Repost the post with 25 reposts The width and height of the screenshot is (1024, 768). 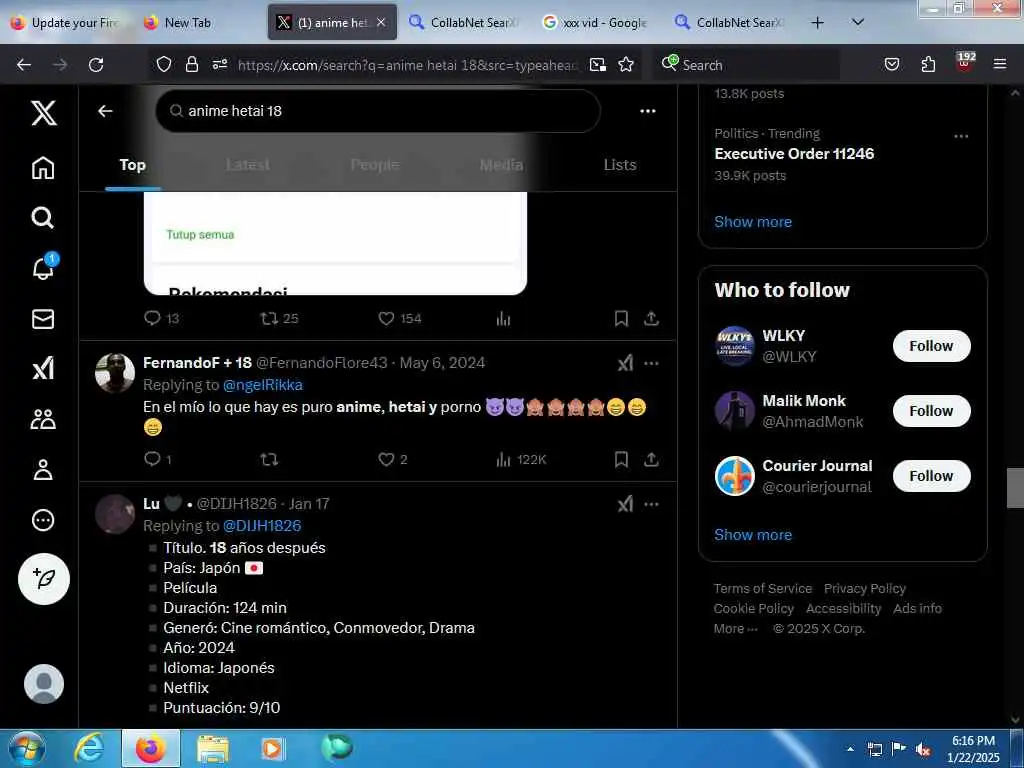(279, 319)
